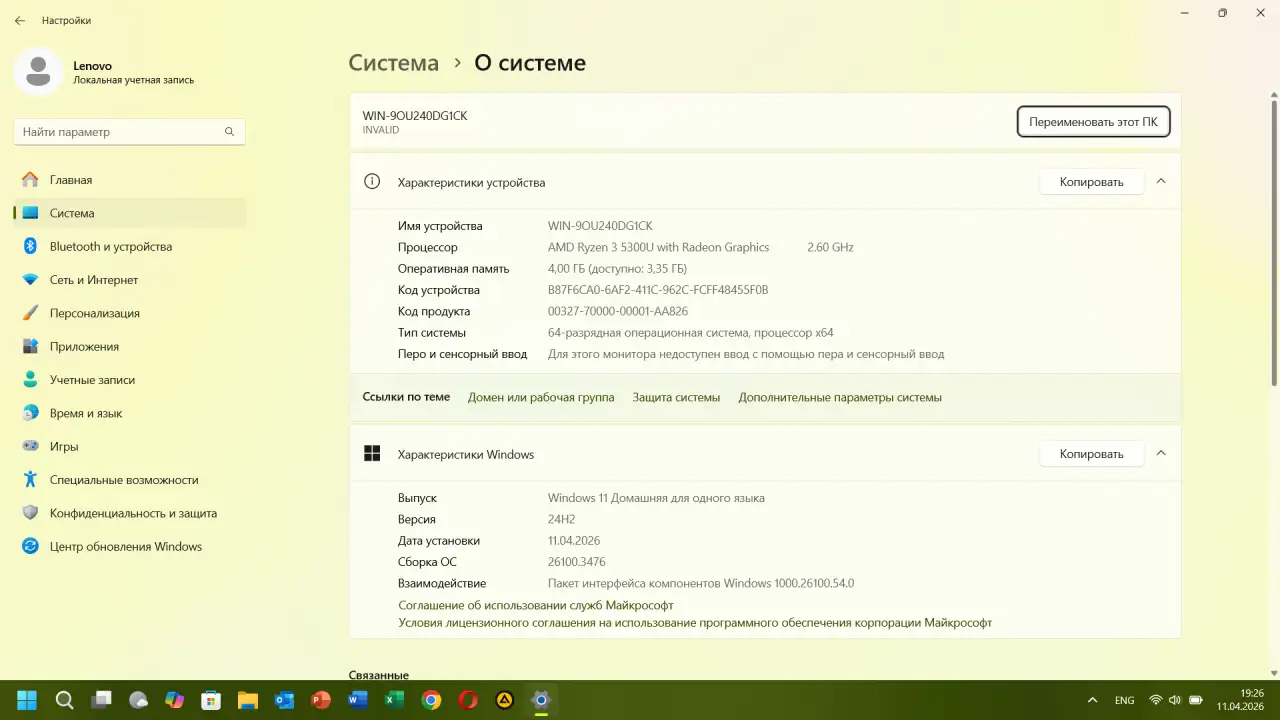Open the Защита системы link
This screenshot has width=1280, height=720.
pos(676,397)
